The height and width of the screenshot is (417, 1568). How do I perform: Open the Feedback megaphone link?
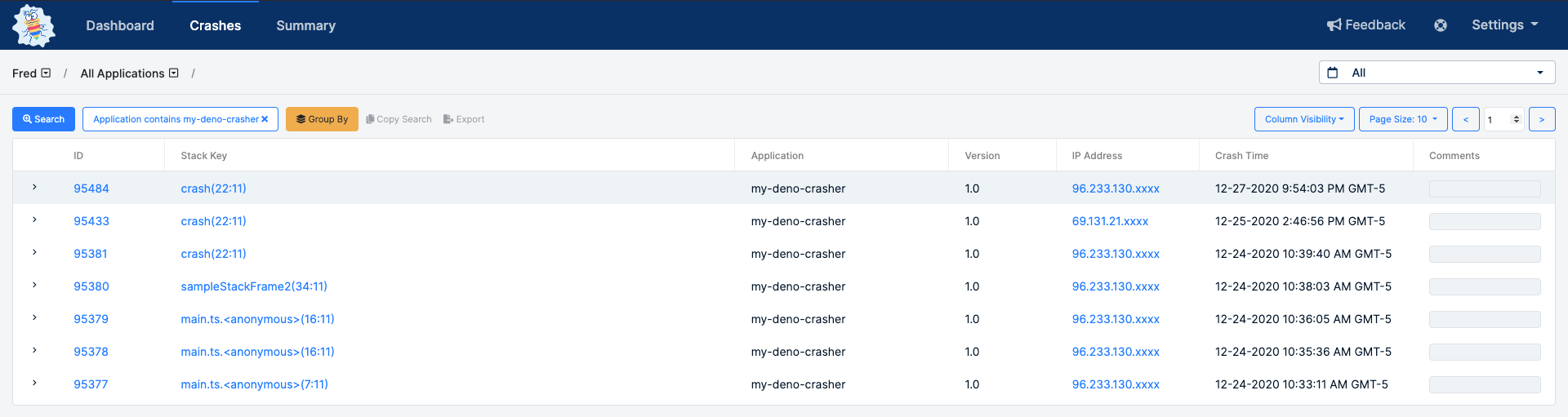tap(1366, 25)
